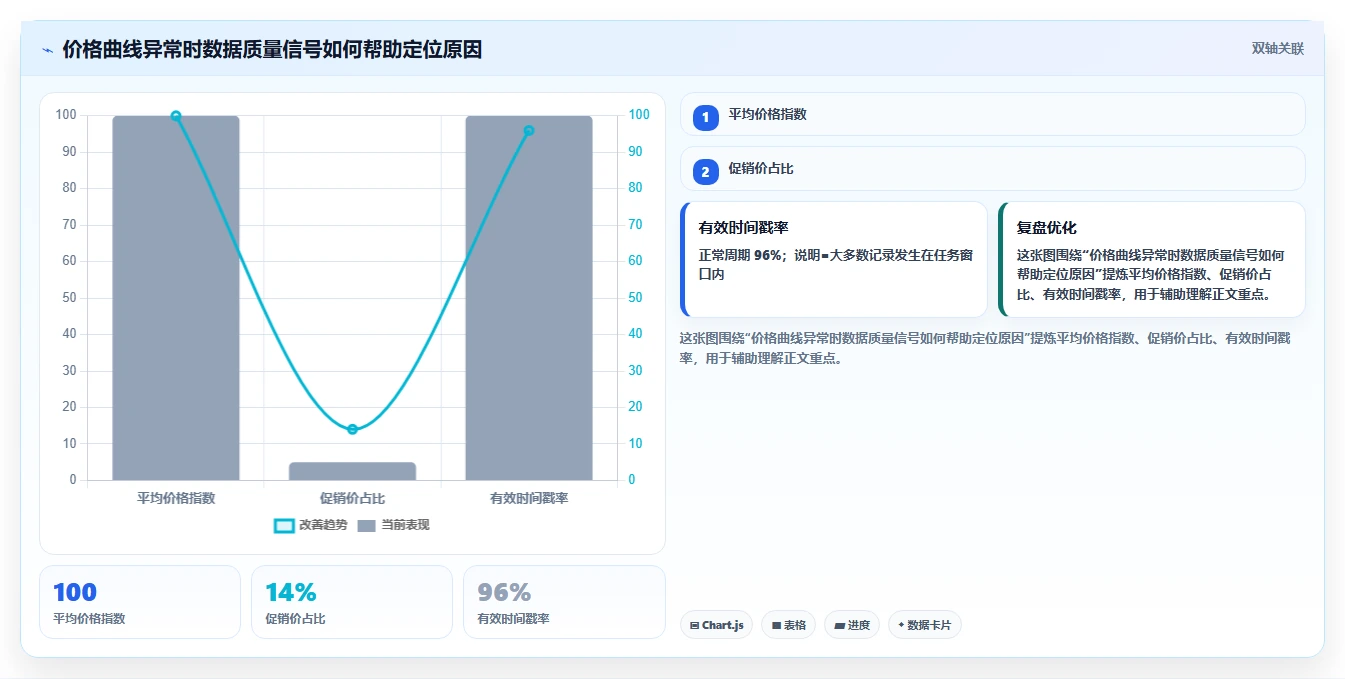Click the 正常周期 96% description text
Screen dimensions: 1345x679
tap(836, 264)
